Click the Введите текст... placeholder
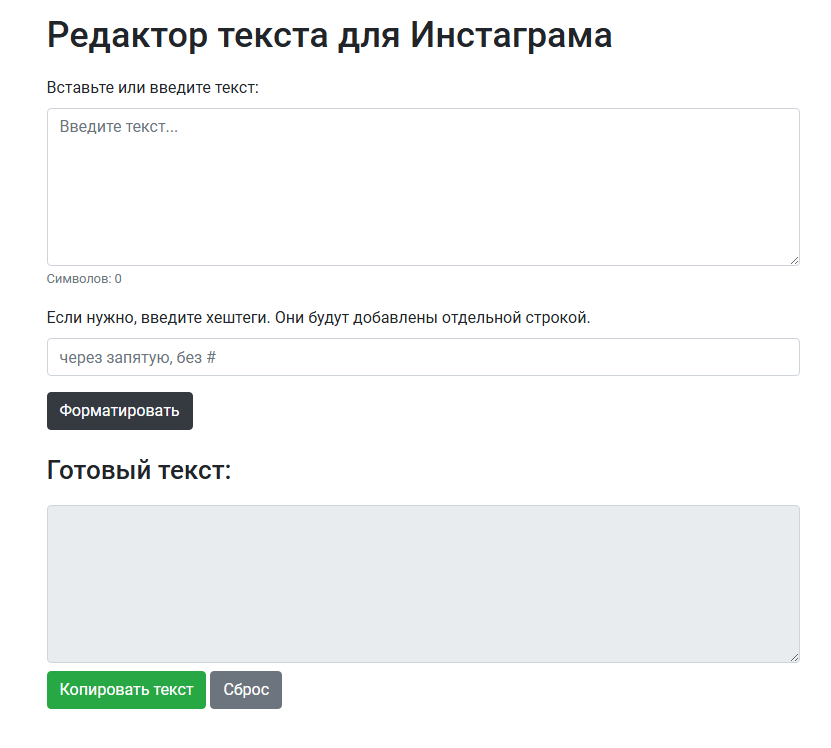This screenshot has width=831, height=748. [x=118, y=127]
